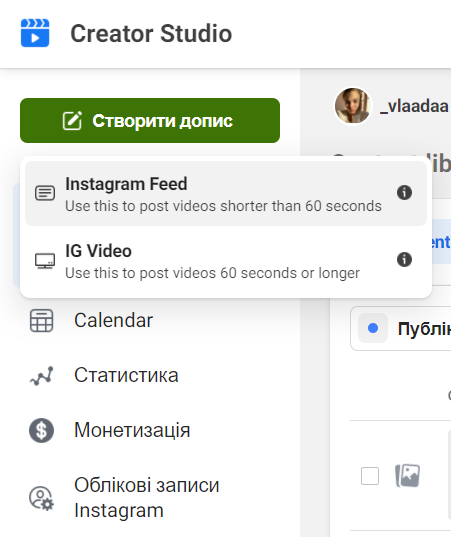Click the _vlaadaa profile avatar
The height and width of the screenshot is (537, 451).
352,105
